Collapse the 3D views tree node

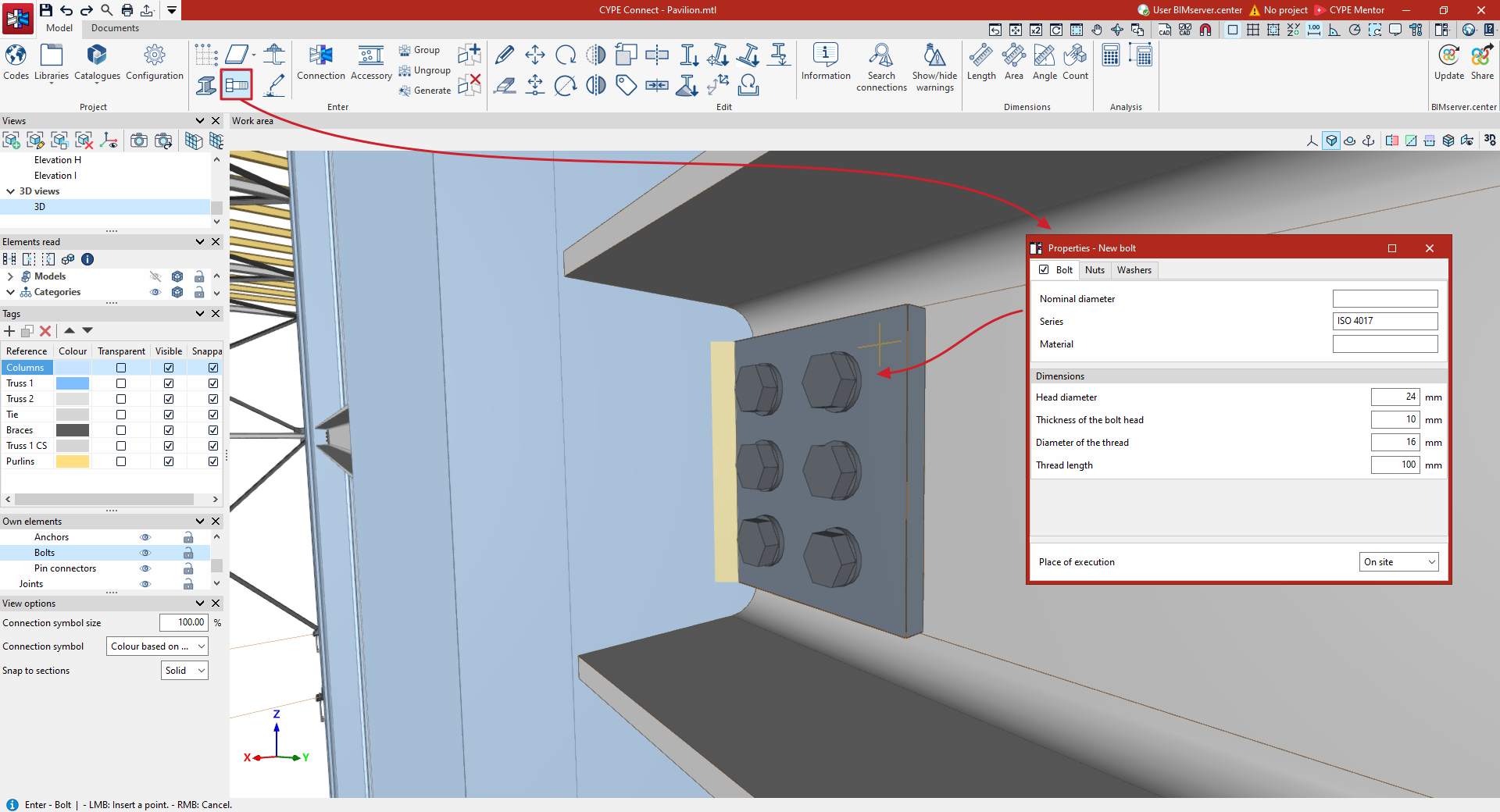10,191
